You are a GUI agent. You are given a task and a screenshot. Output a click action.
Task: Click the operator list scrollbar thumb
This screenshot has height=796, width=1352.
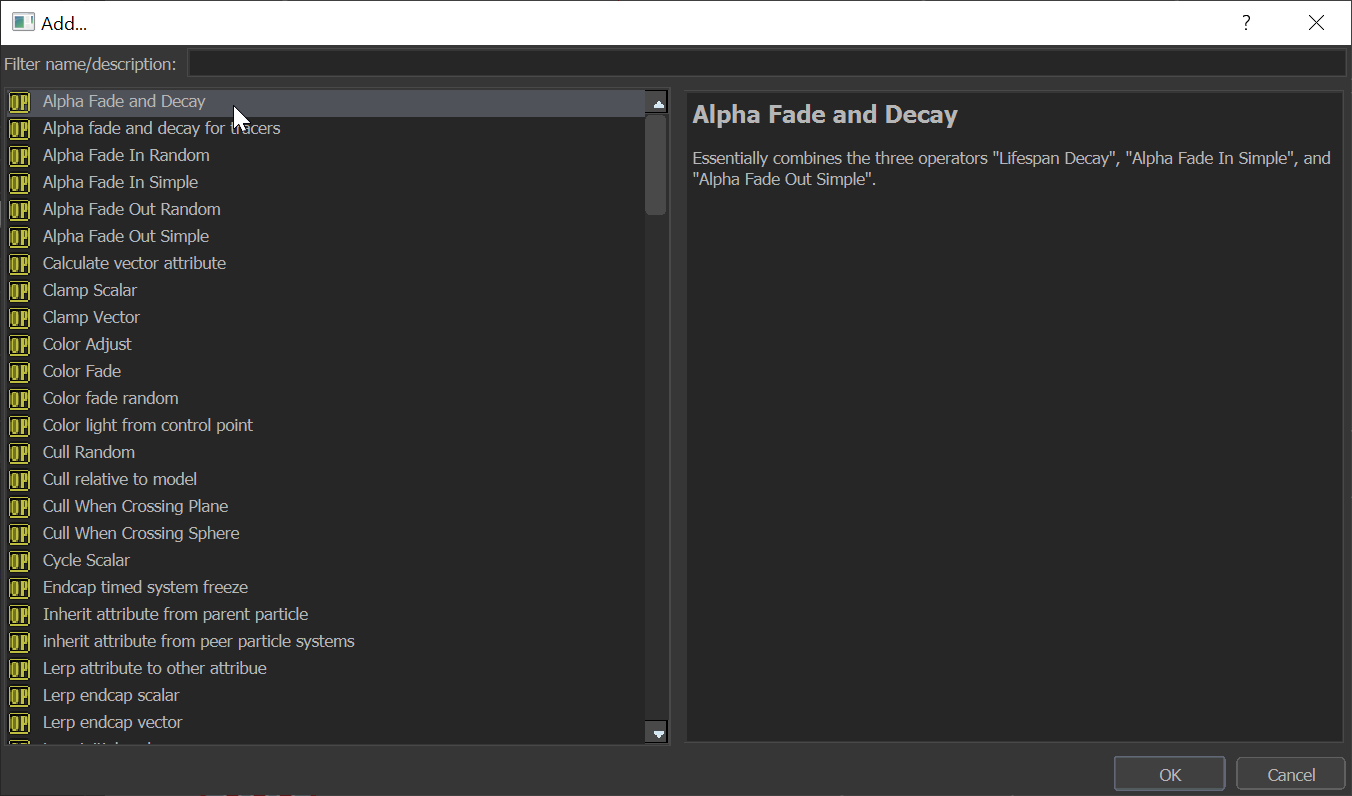656,165
